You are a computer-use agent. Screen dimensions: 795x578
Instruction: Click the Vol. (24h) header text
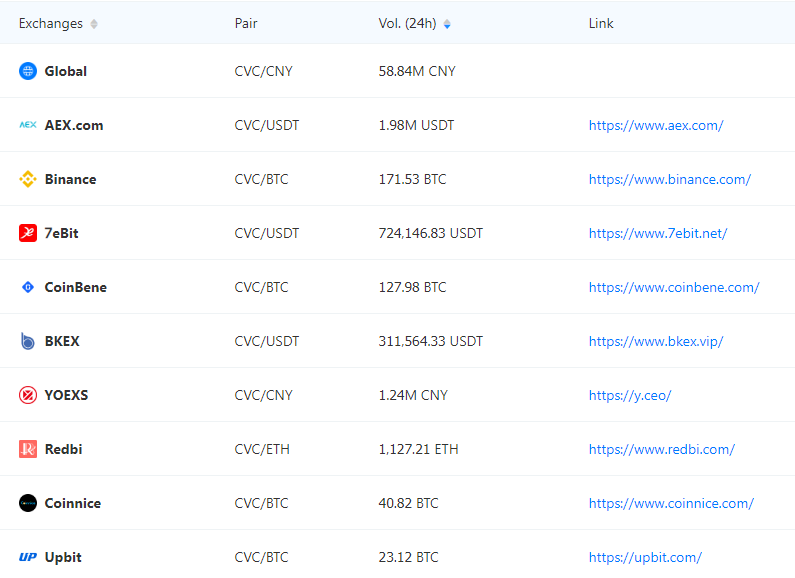(x=407, y=24)
